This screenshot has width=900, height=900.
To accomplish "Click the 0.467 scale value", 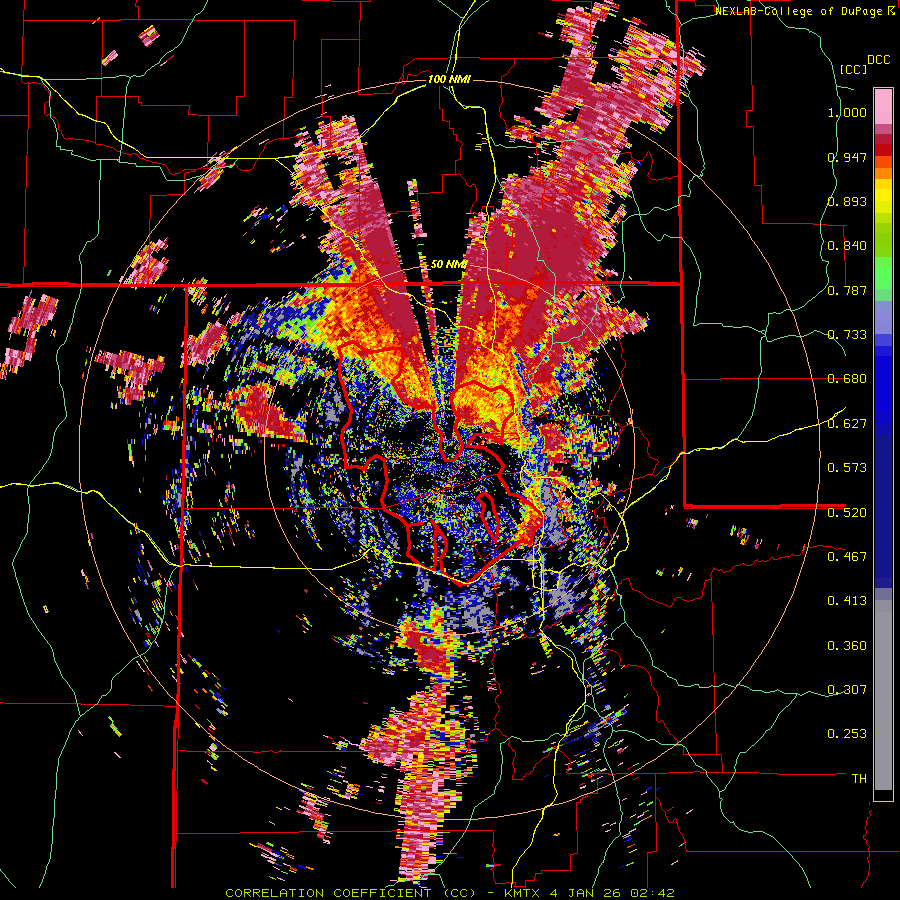I will point(847,557).
